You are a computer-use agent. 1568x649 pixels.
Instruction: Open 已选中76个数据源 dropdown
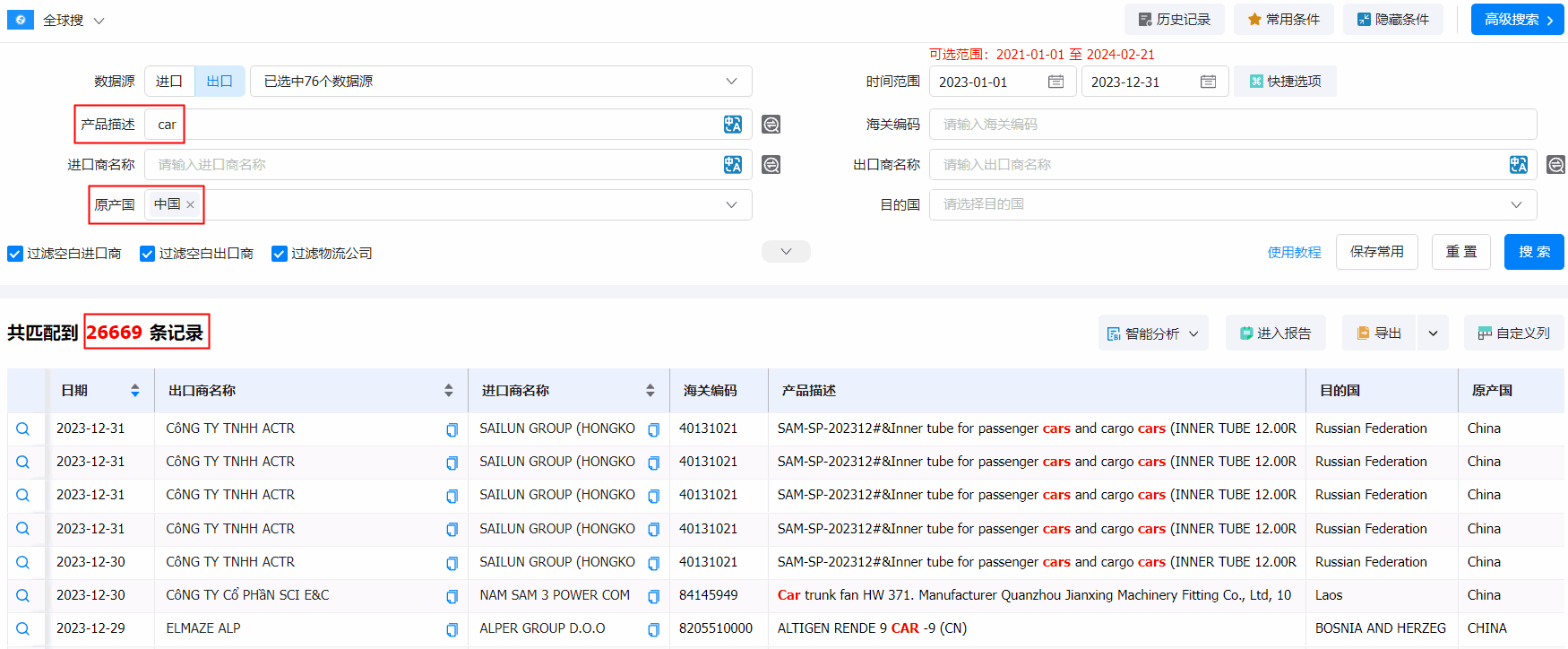tap(500, 82)
